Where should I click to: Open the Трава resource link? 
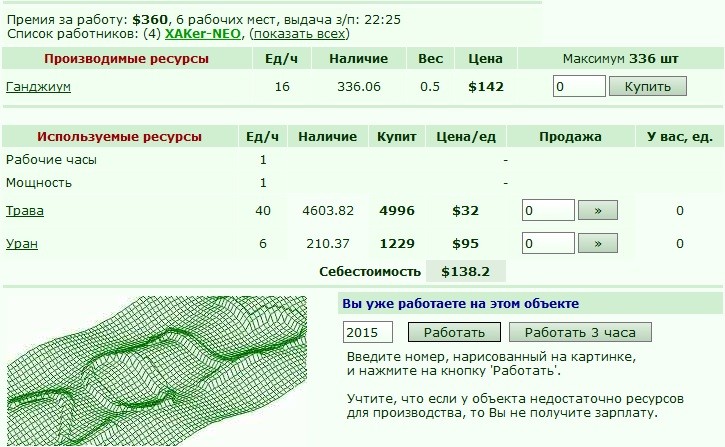pos(25,211)
